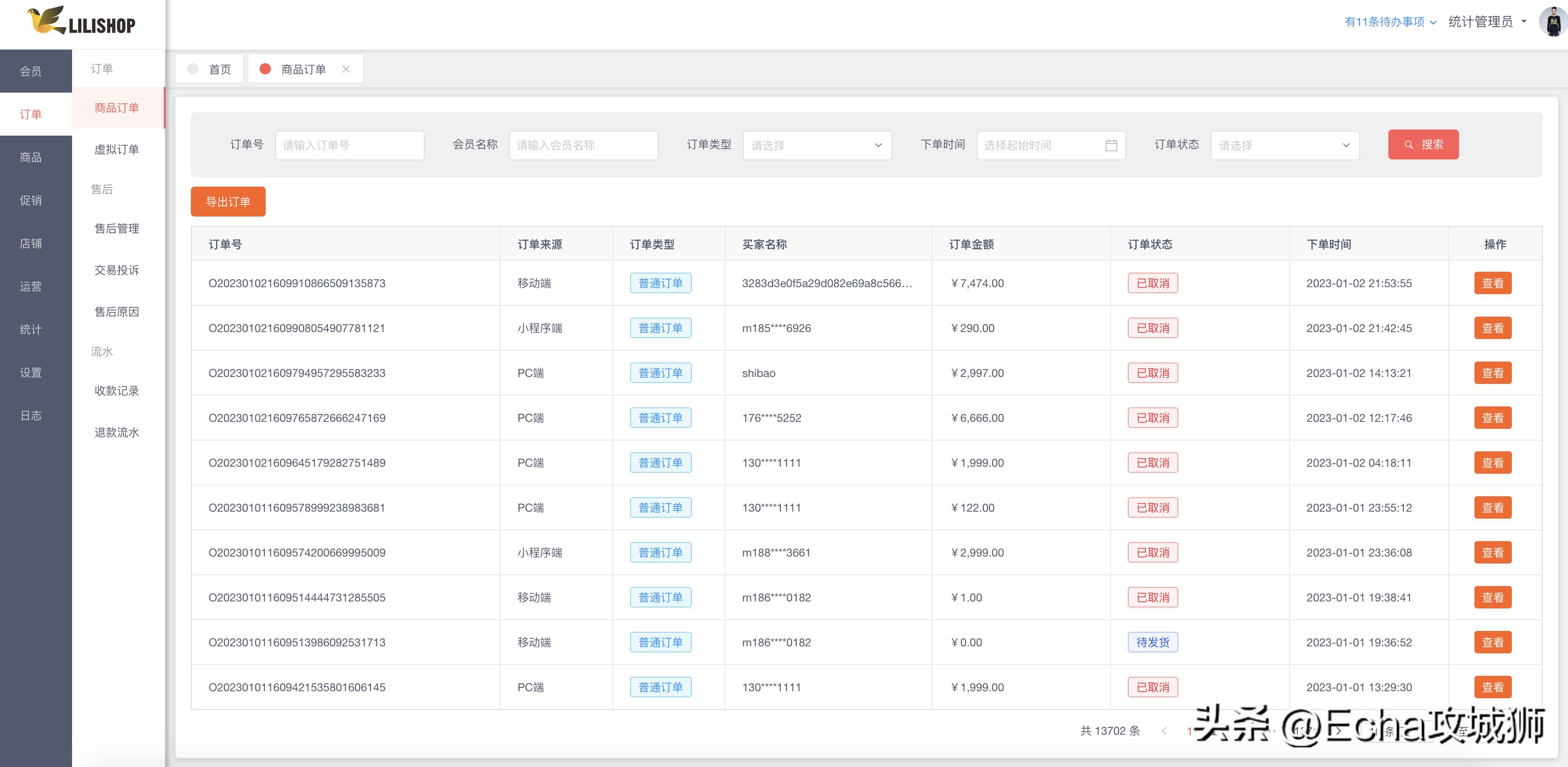Open the administrator avatar picture

[1553, 22]
